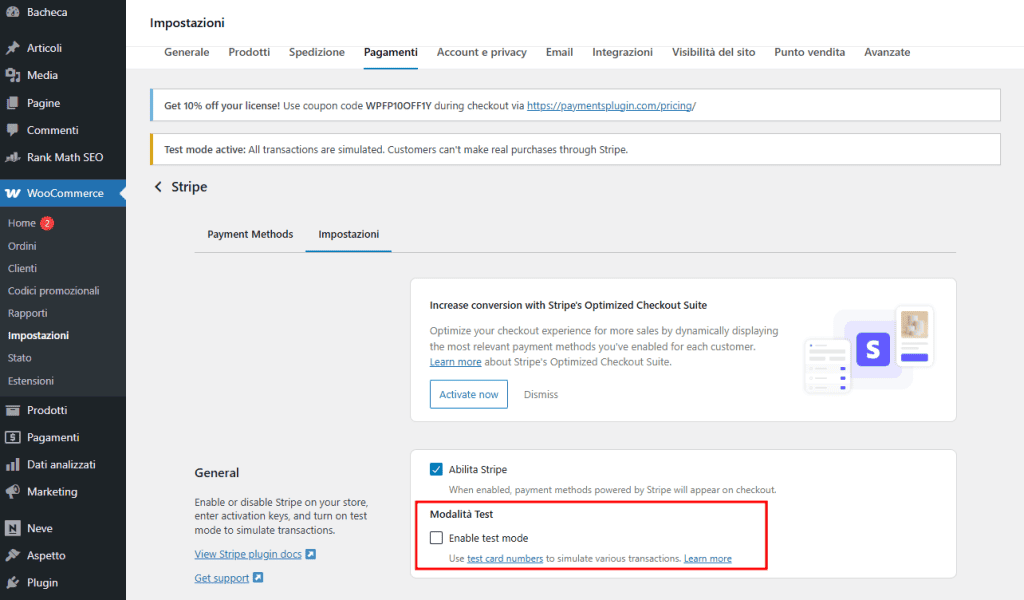Click the Marketing megaphone icon
Screen dimensions: 1024x600
coord(14,491)
